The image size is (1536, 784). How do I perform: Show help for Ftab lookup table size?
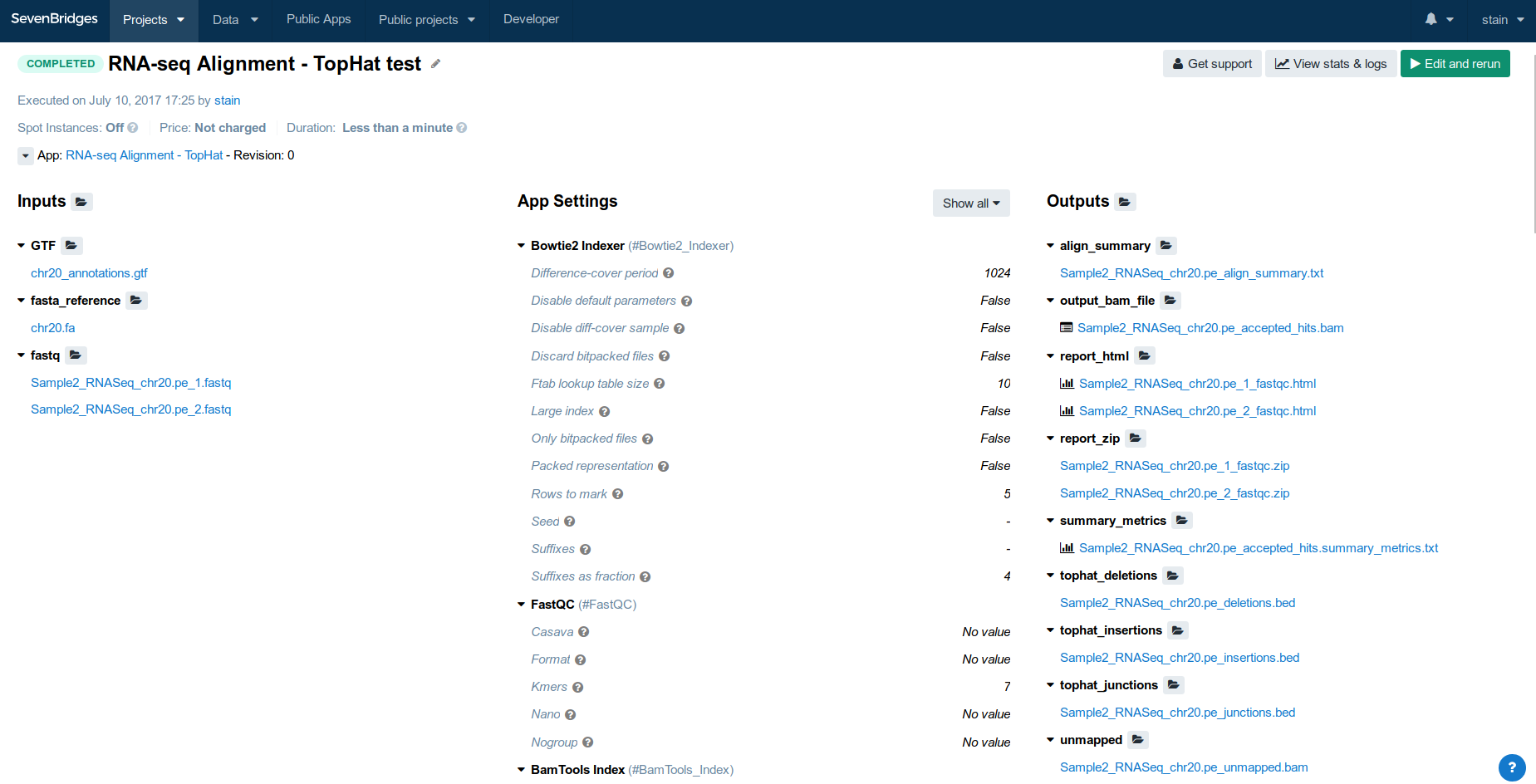tap(660, 384)
